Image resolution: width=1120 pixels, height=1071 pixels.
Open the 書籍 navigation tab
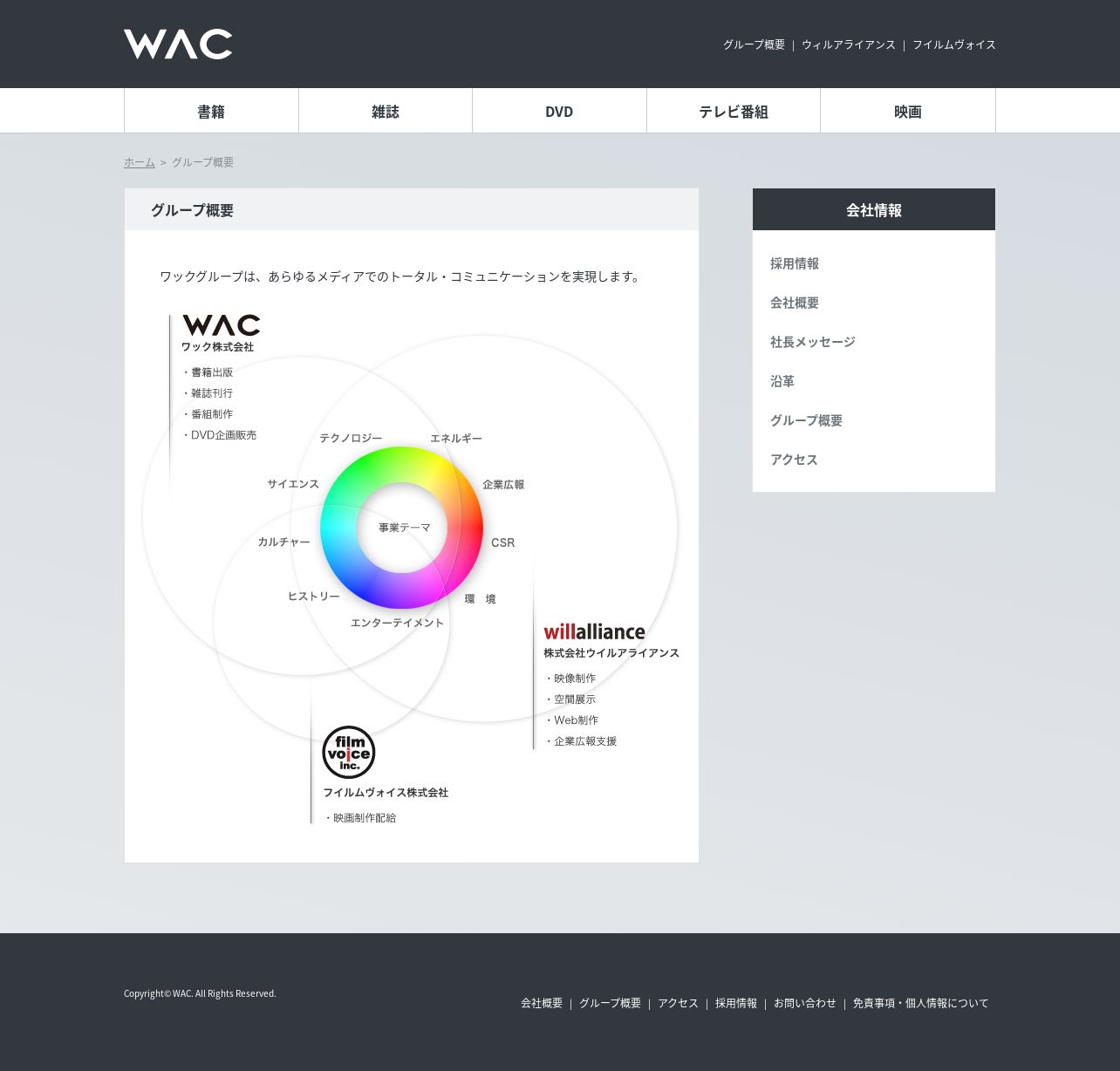tap(211, 111)
